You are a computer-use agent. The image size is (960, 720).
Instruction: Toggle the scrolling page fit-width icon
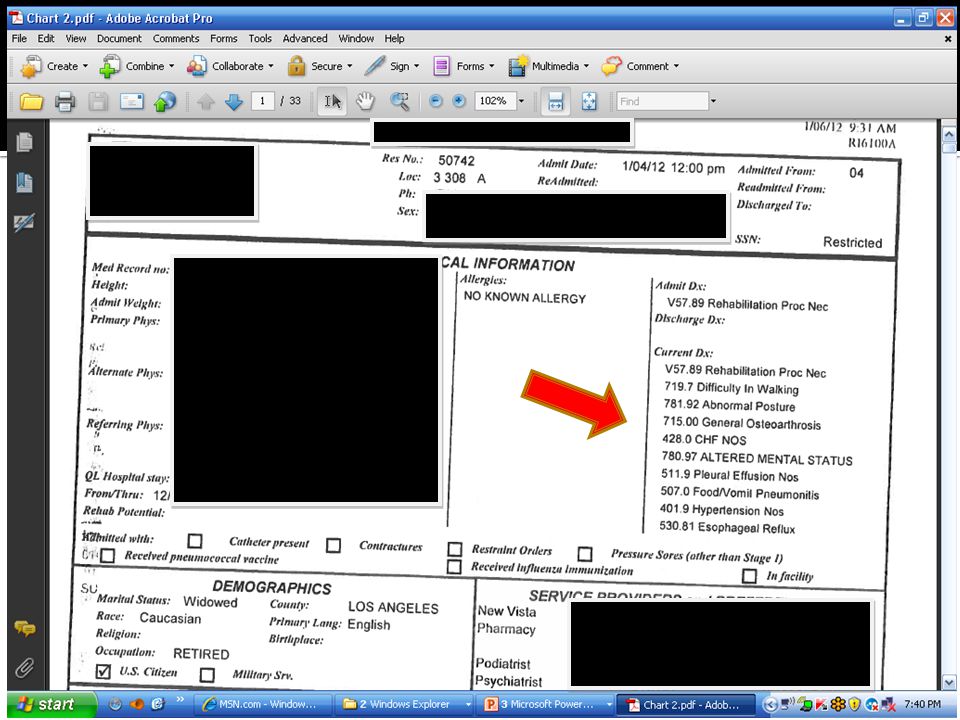pyautogui.click(x=555, y=101)
